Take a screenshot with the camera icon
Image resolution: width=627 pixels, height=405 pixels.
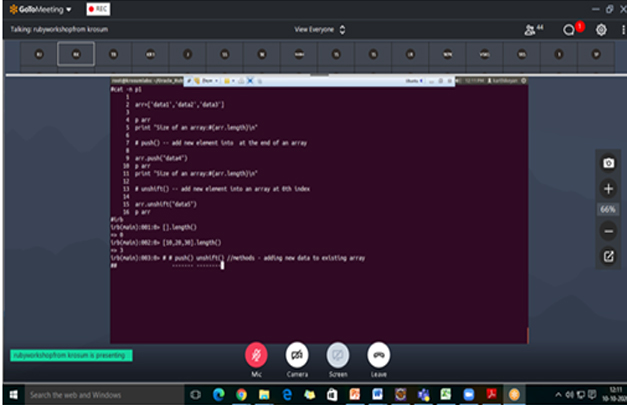pos(608,163)
